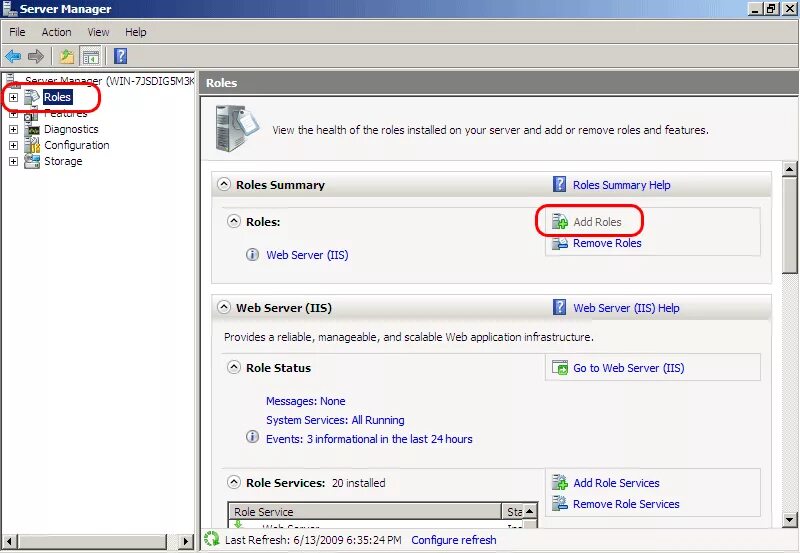Viewport: 800px width, 553px height.
Task: Click the Go to Web Server icon
Action: [560, 368]
